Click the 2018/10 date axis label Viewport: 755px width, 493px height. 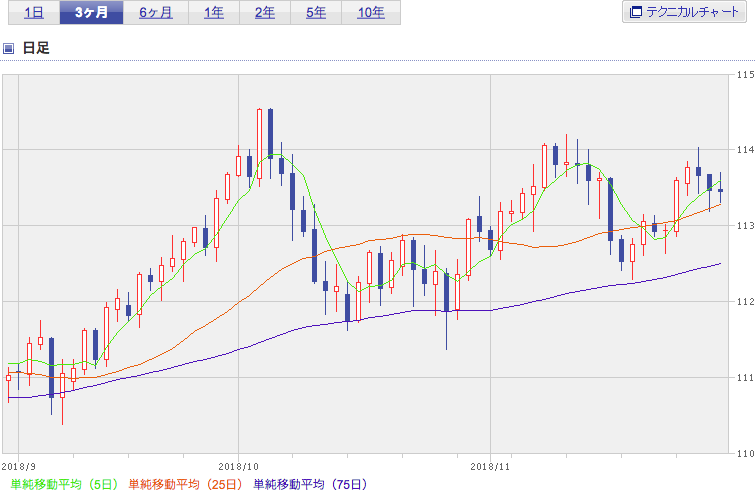(238, 467)
